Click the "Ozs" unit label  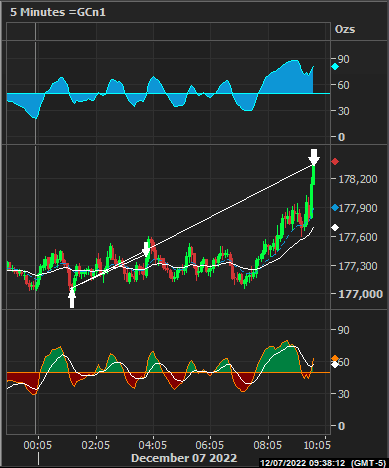pyautogui.click(x=345, y=29)
